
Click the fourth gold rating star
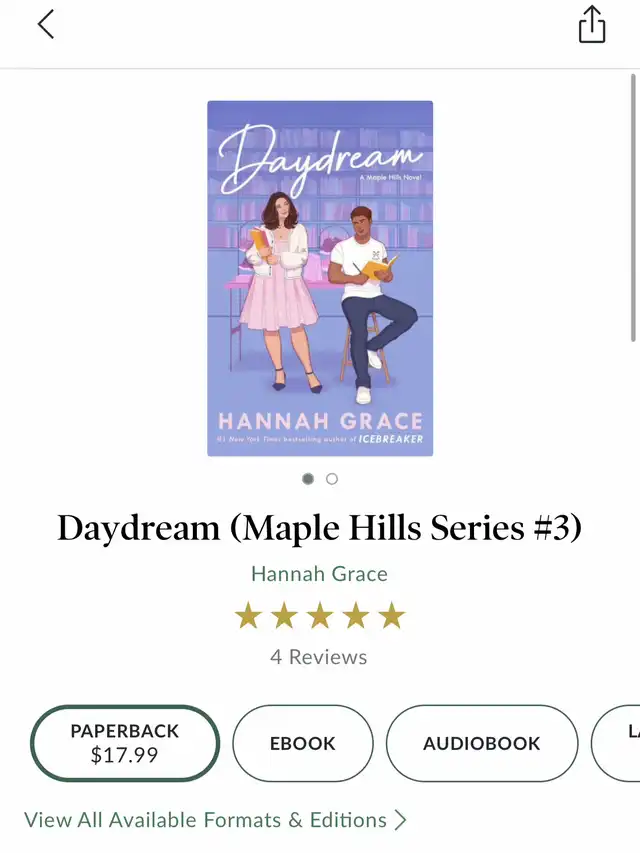[x=356, y=616]
